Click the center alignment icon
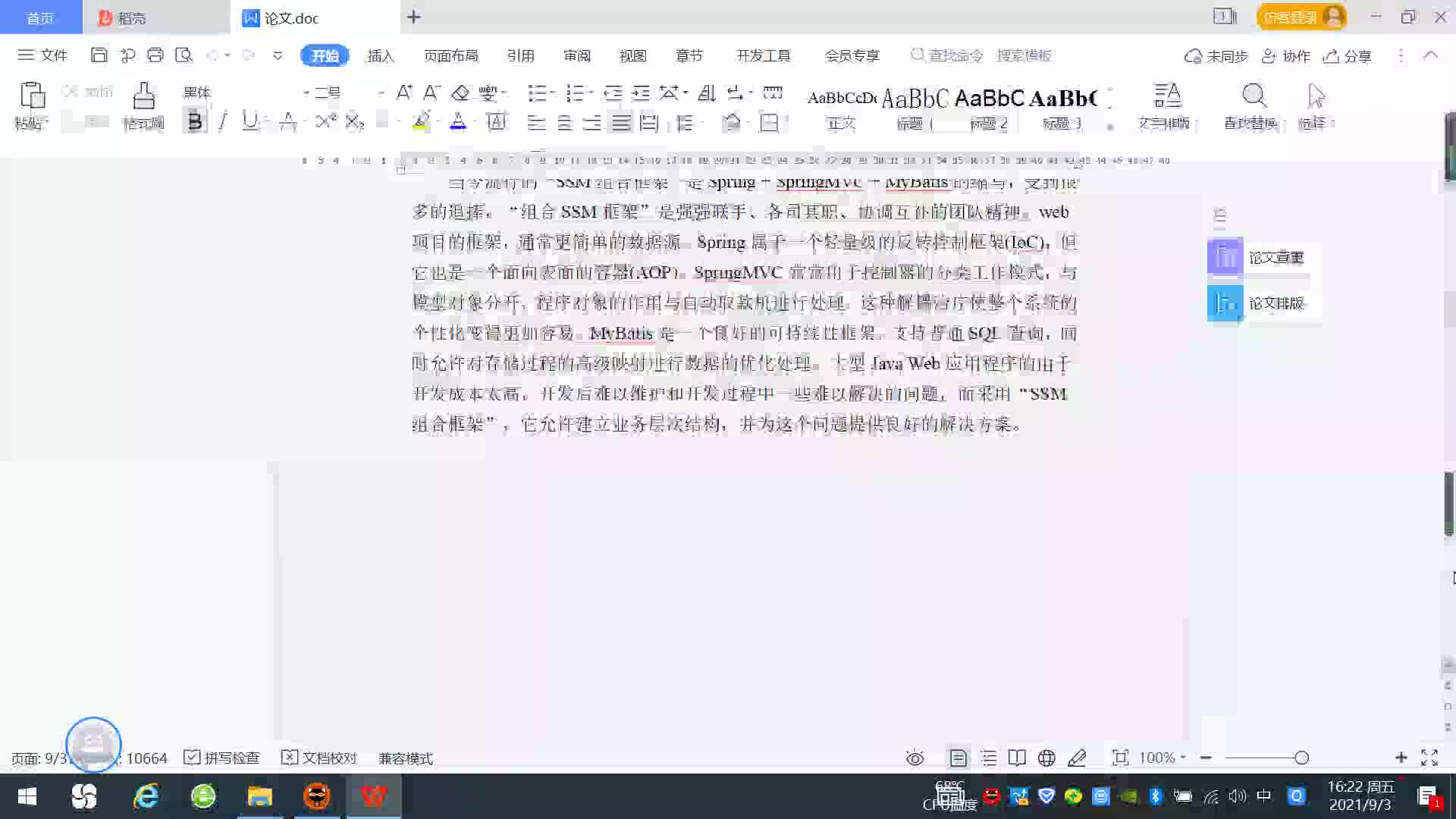 [x=564, y=123]
